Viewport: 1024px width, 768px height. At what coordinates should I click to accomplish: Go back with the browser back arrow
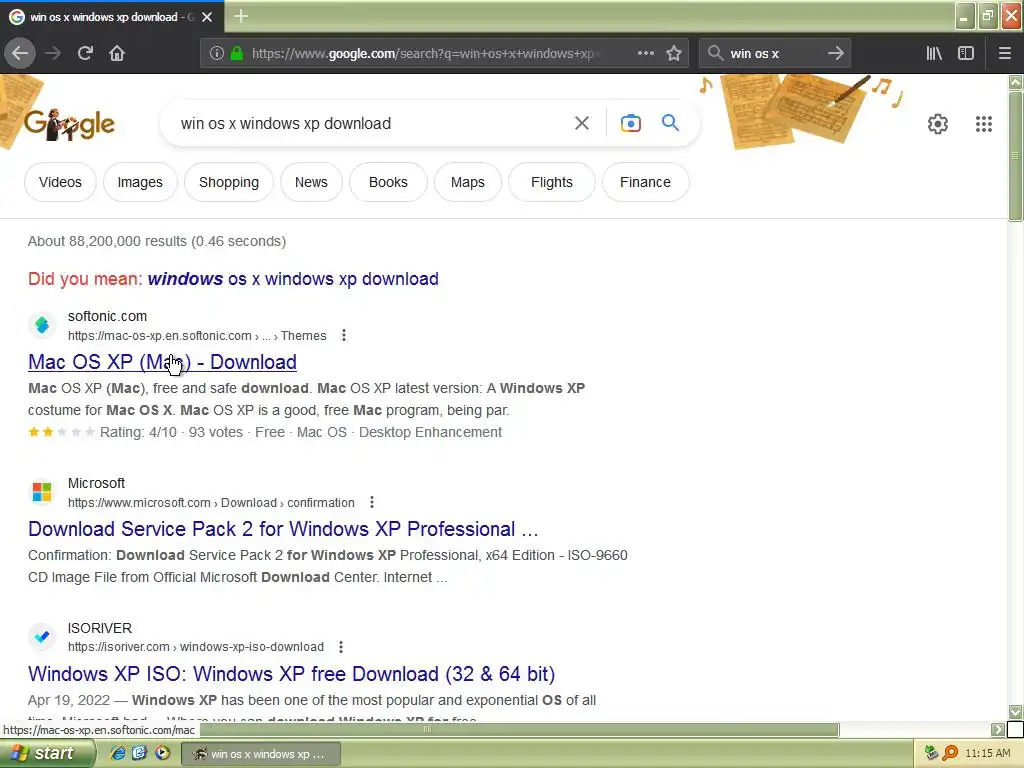tap(20, 54)
